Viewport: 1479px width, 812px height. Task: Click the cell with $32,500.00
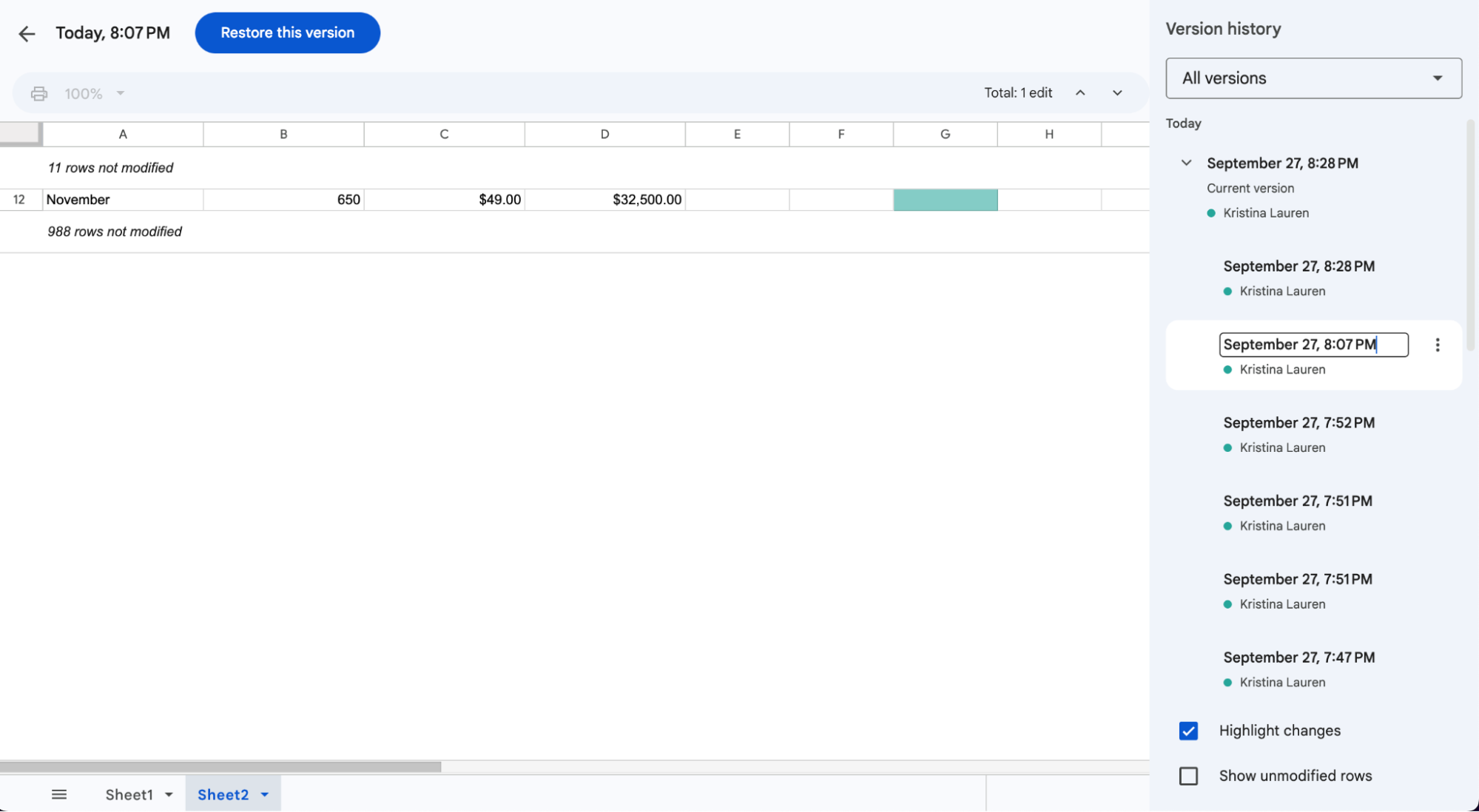604,200
